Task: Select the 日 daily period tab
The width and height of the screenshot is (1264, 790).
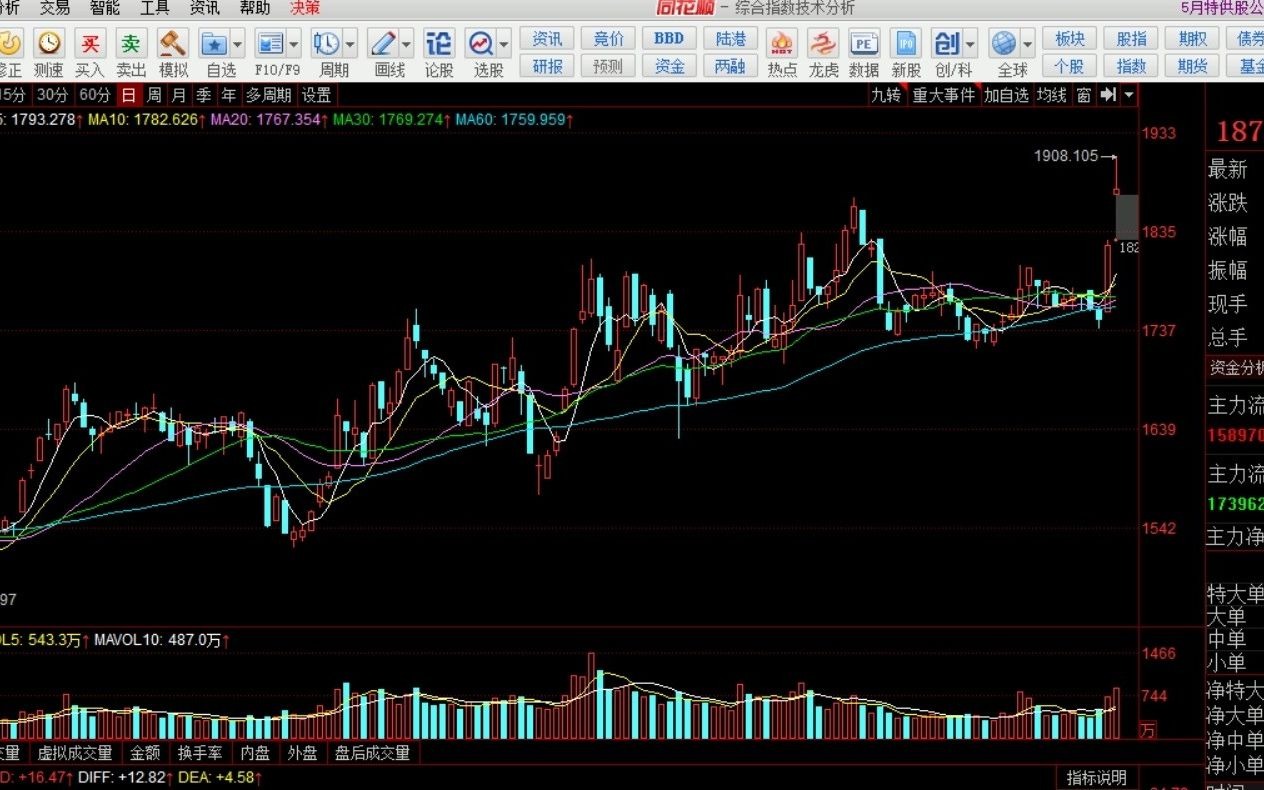Action: tap(128, 95)
